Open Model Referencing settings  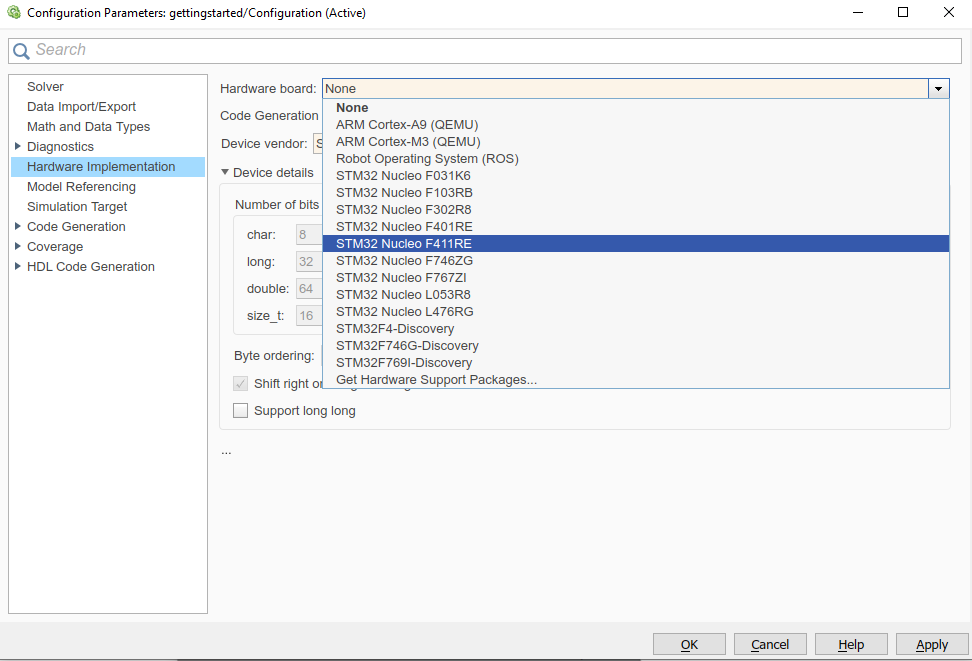click(x=81, y=187)
